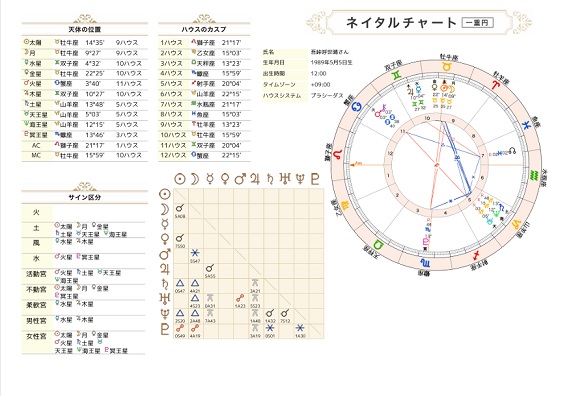Image resolution: width=571 pixels, height=396 pixels.
Task: Click the Jupiter–Mercury conjunction cell in the aspect grid
Action: tap(210, 271)
